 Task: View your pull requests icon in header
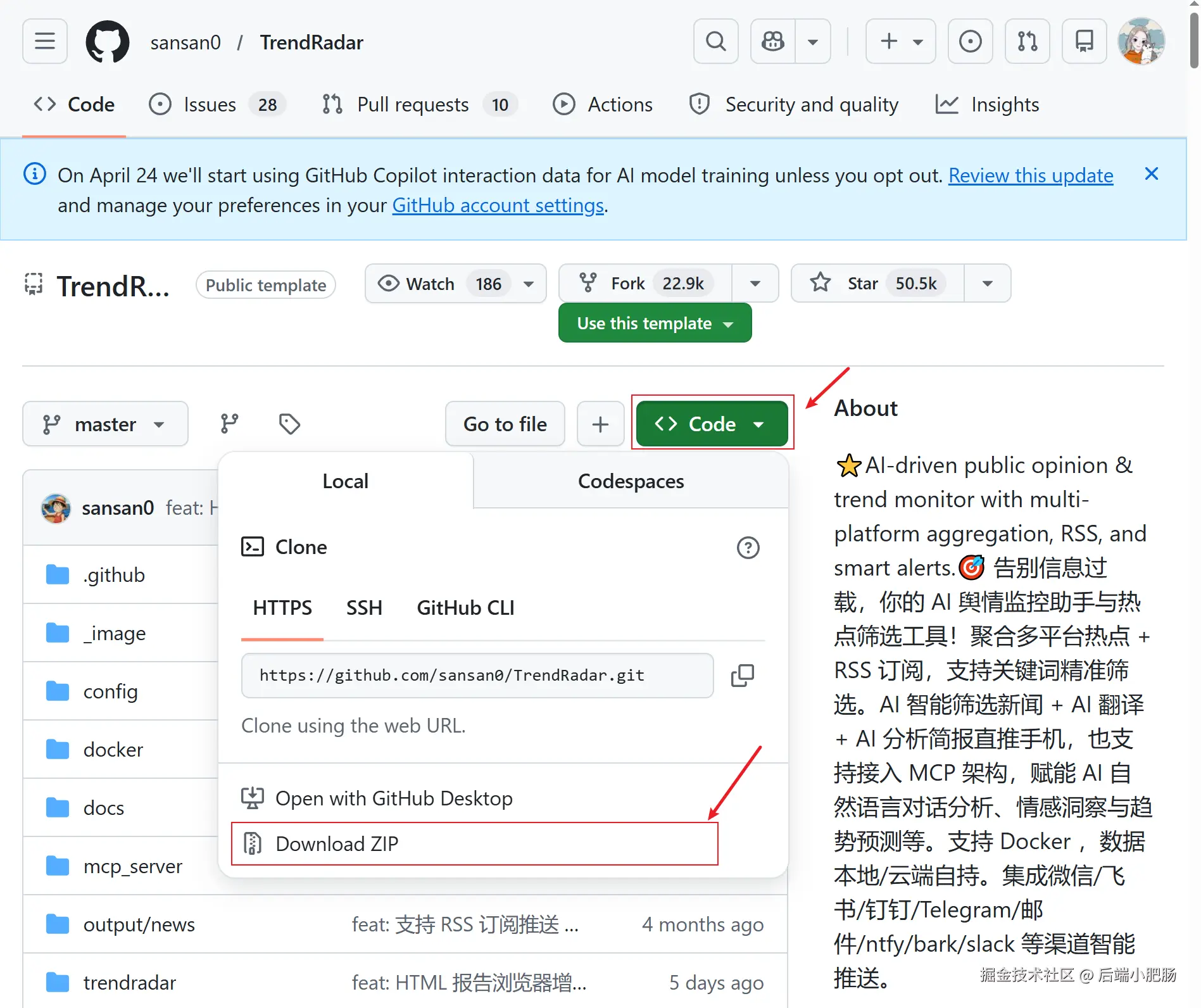coord(1028,42)
